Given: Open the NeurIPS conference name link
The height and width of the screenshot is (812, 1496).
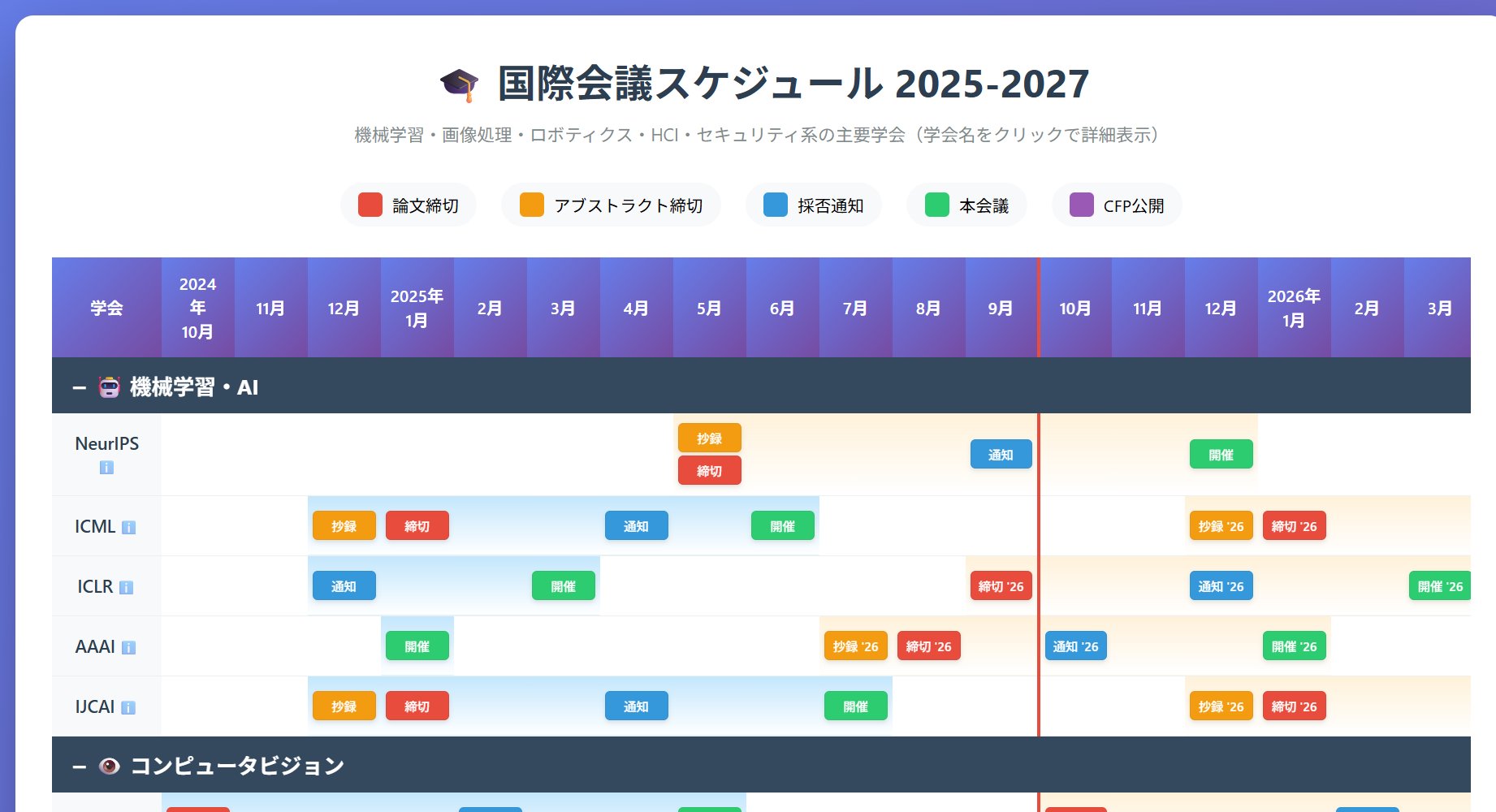Looking at the screenshot, I should (x=106, y=443).
